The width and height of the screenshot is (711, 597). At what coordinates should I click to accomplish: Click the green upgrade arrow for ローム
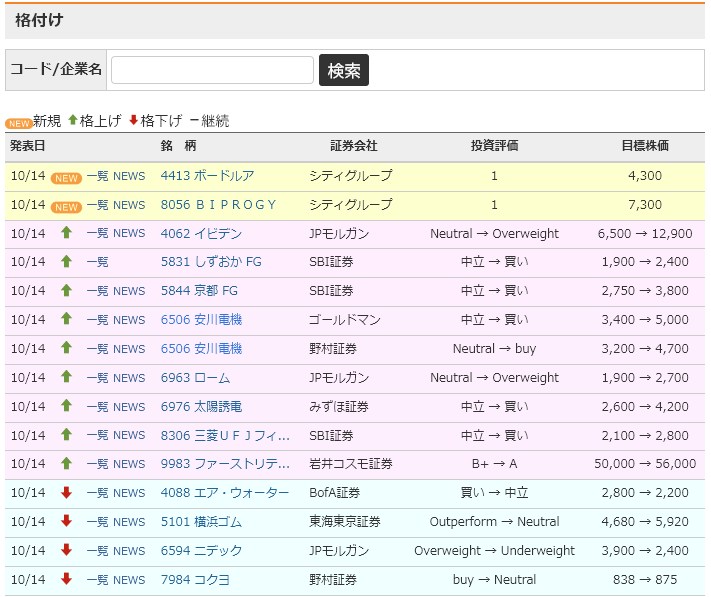click(67, 378)
